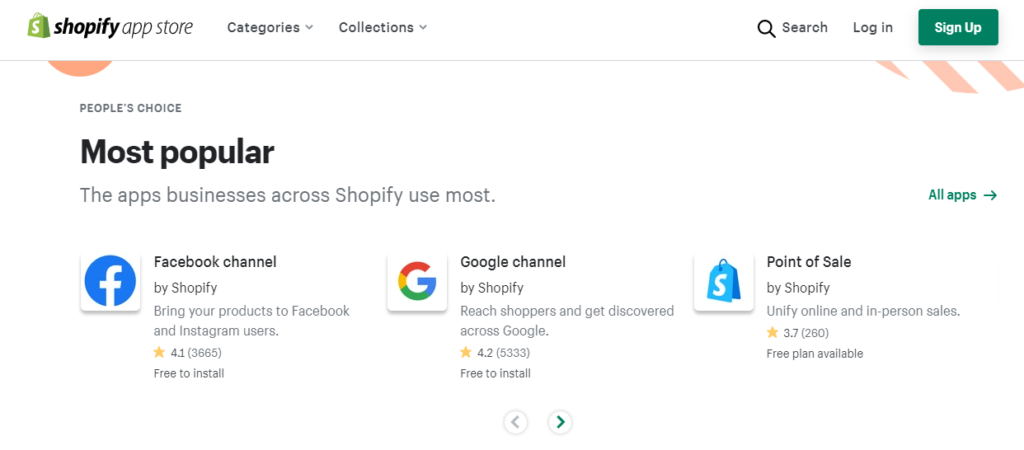Open the Point of Sale title link
This screenshot has height=450, width=1024.
coord(808,262)
